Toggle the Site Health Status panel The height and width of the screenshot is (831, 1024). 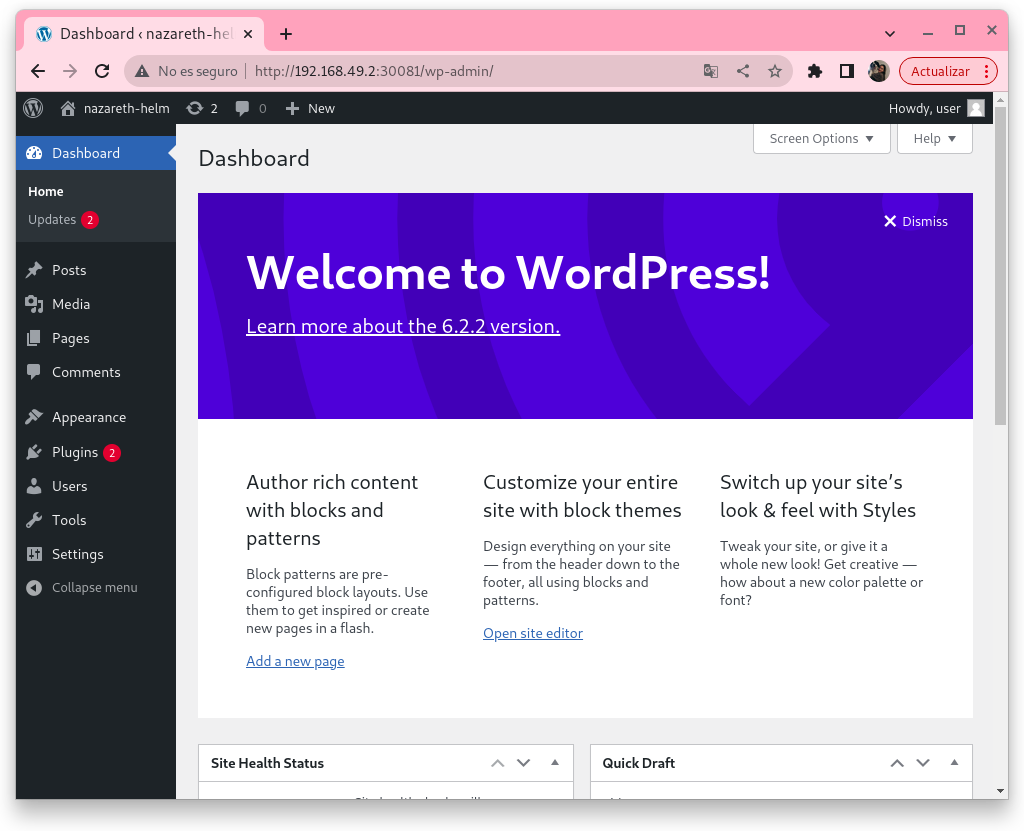click(x=555, y=763)
